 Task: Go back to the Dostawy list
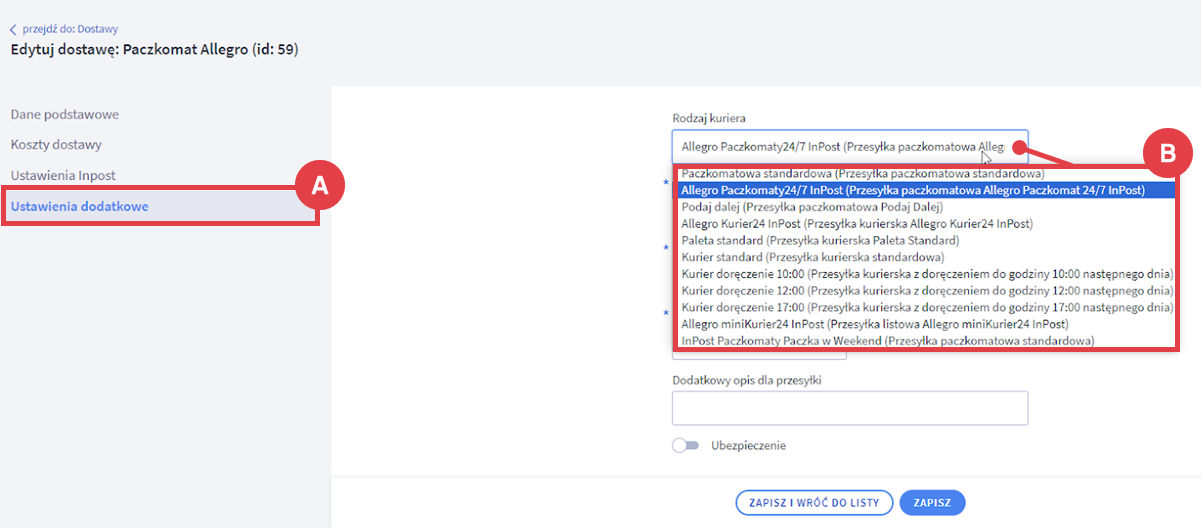tap(69, 29)
